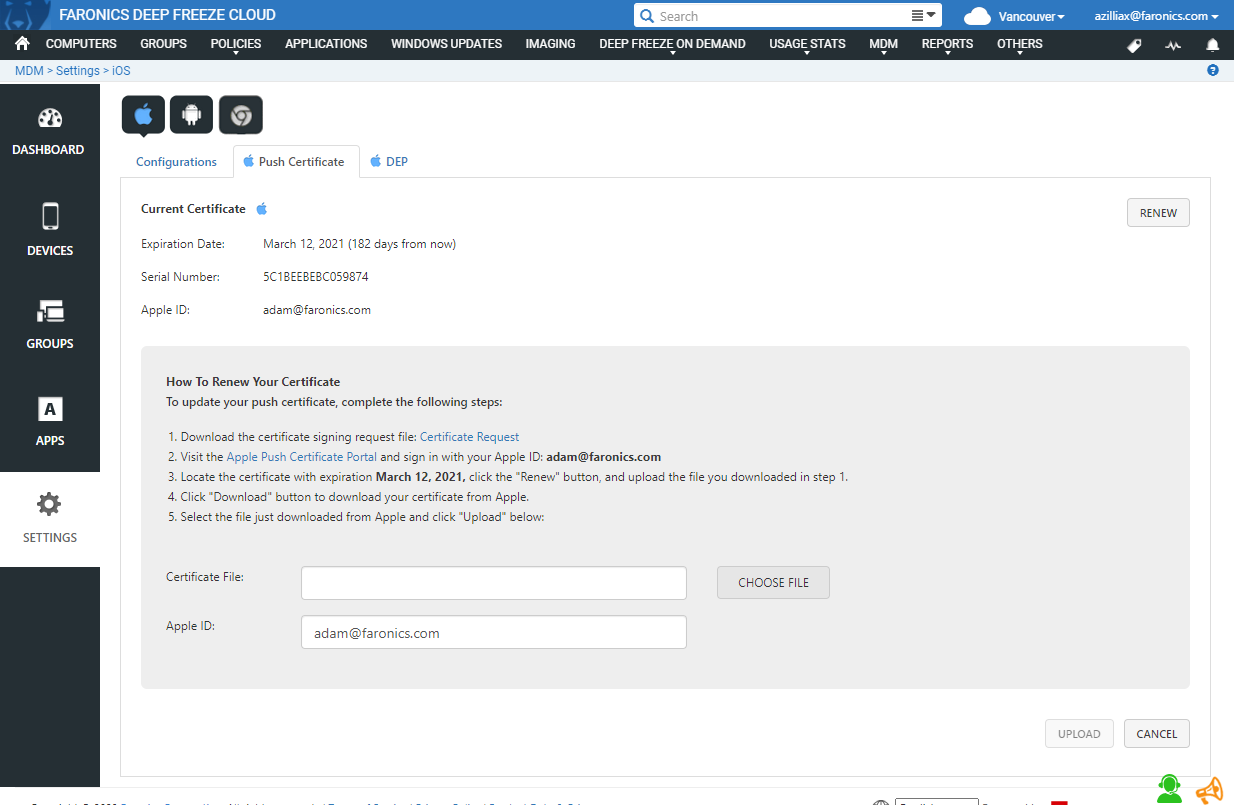Click the iOS breadcrumb link
The width and height of the screenshot is (1234, 805).
click(x=121, y=71)
